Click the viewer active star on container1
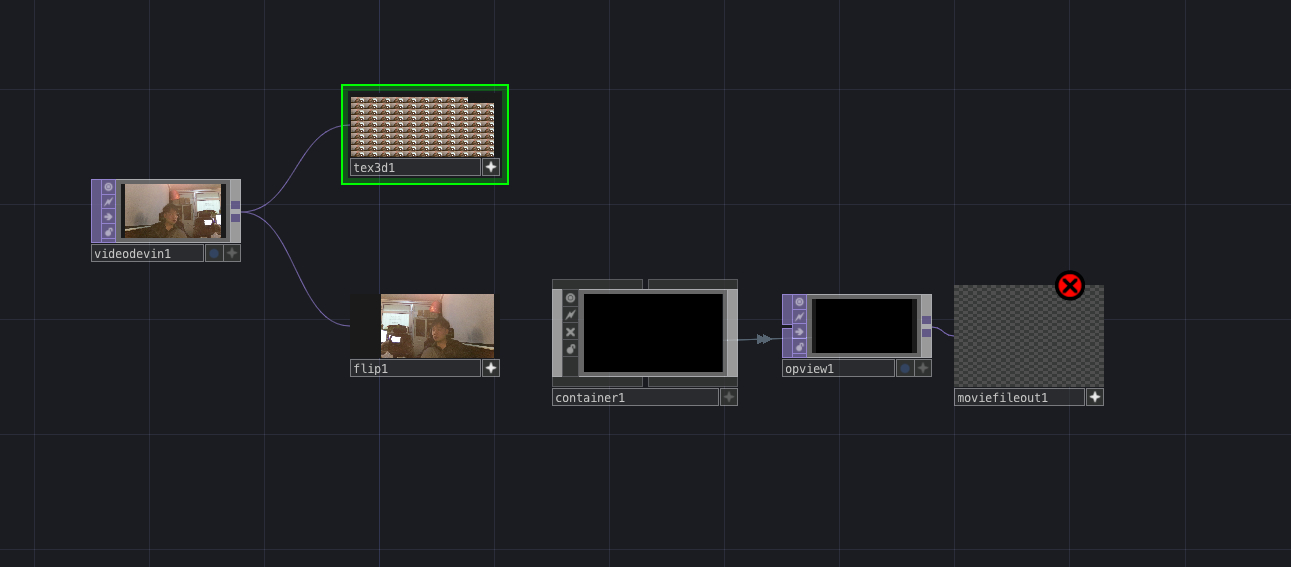1291x567 pixels. click(729, 397)
